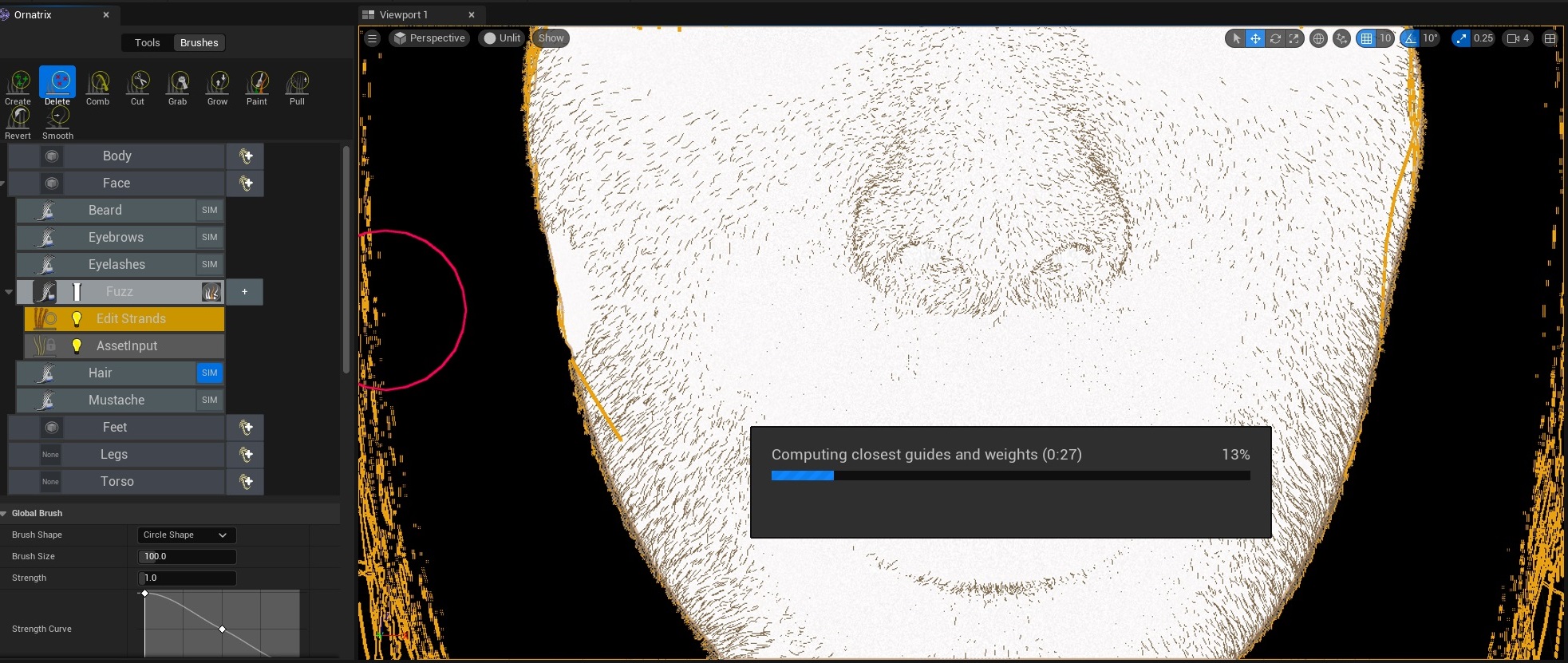The image size is (1568, 663).
Task: Open the viewport Show menu
Action: (551, 38)
